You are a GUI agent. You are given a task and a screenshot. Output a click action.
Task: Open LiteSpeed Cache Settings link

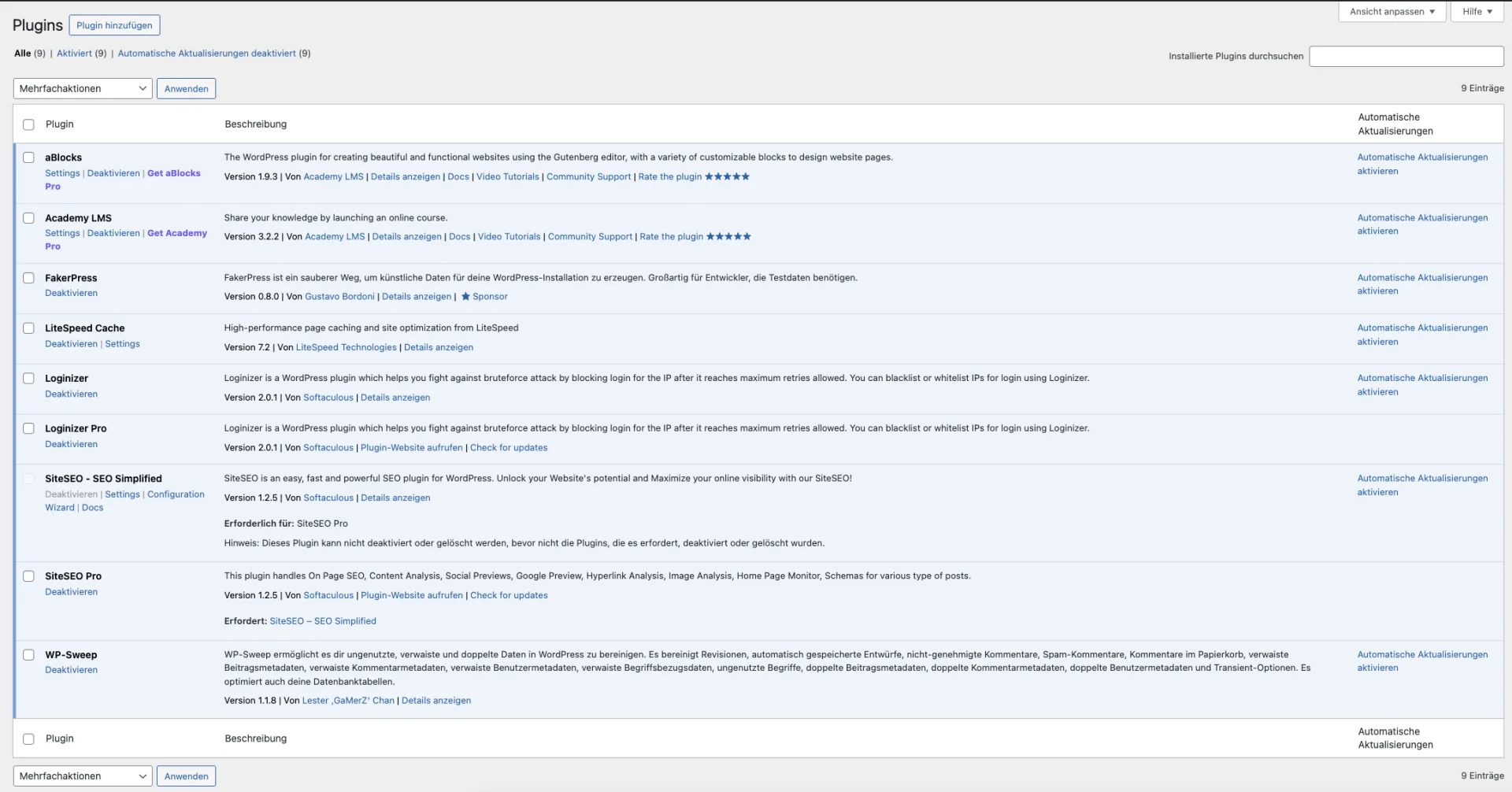coord(122,344)
